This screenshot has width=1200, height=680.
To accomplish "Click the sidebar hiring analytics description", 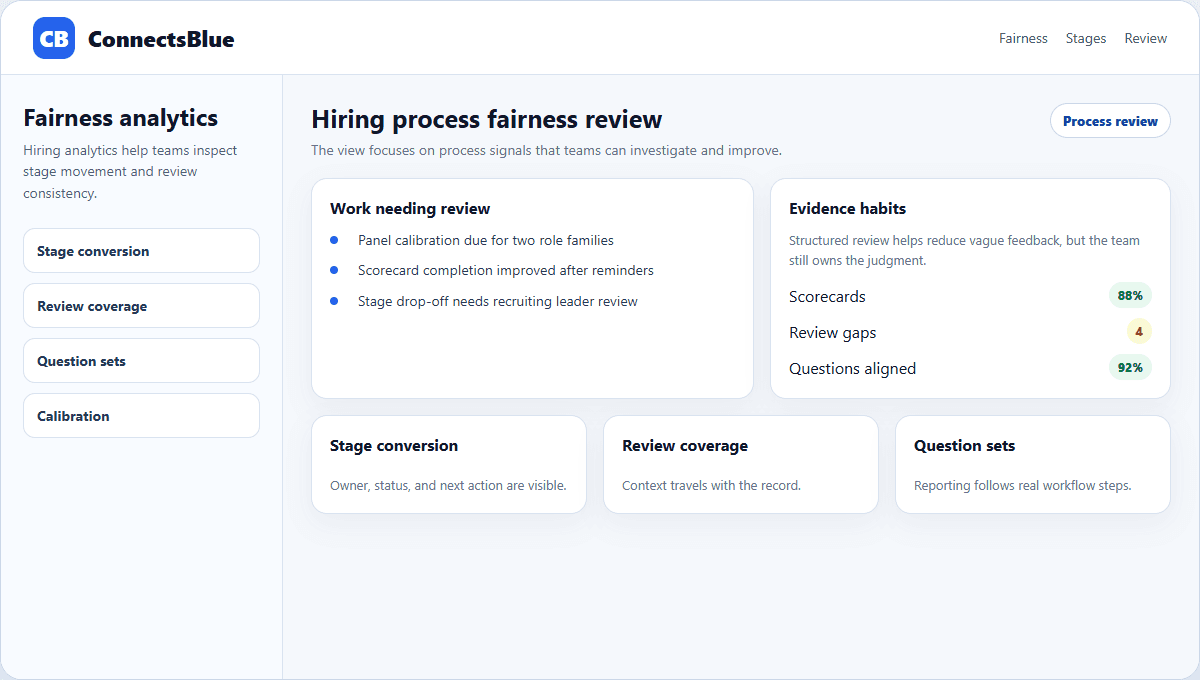I will (130, 172).
